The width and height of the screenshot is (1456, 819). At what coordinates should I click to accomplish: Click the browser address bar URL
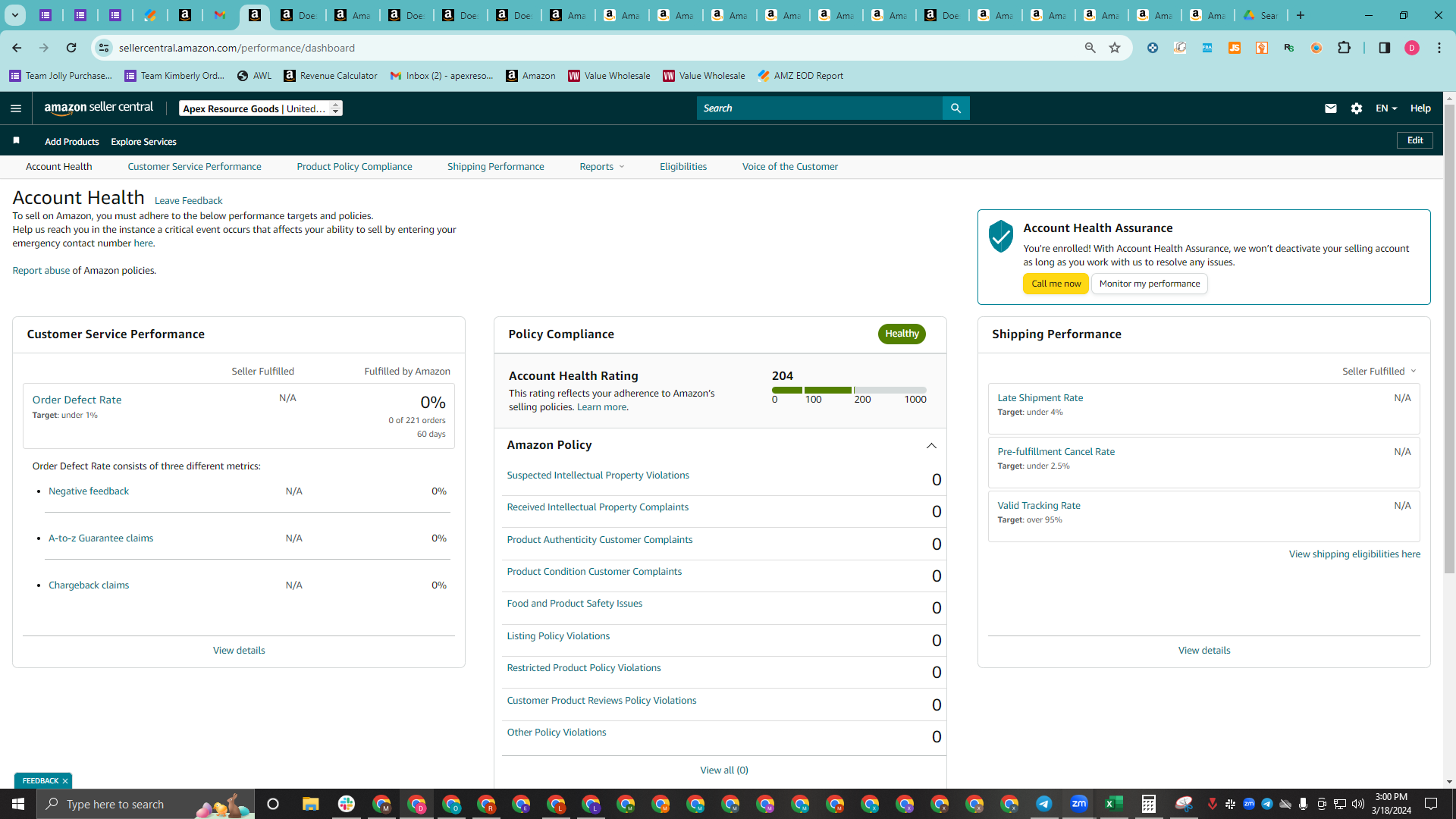237,48
